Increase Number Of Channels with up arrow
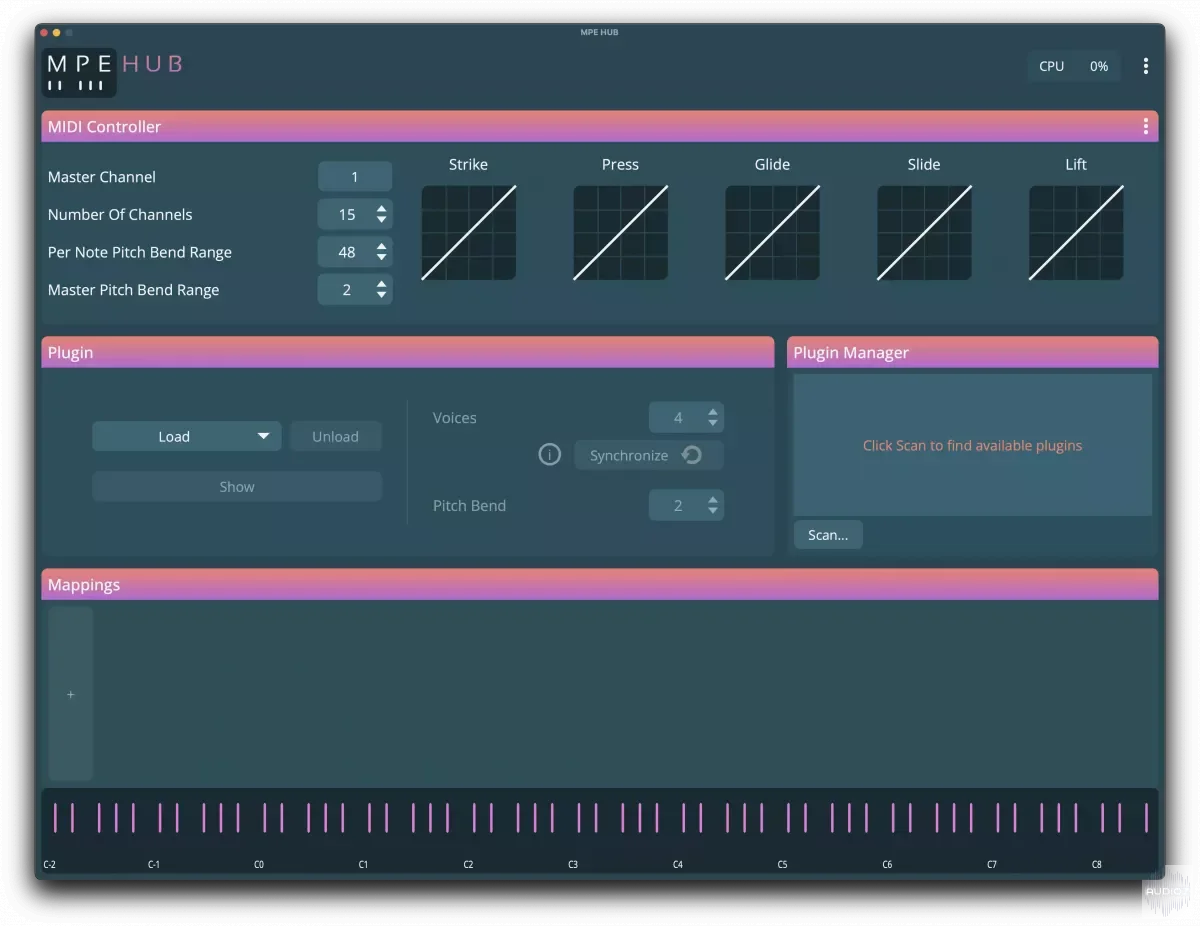Screen dimensions: 1200x926 pos(381,209)
